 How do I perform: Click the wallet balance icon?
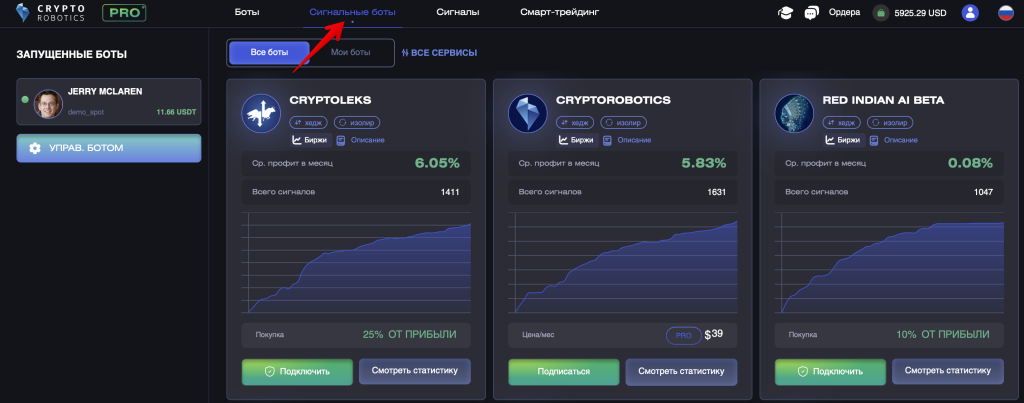(881, 12)
